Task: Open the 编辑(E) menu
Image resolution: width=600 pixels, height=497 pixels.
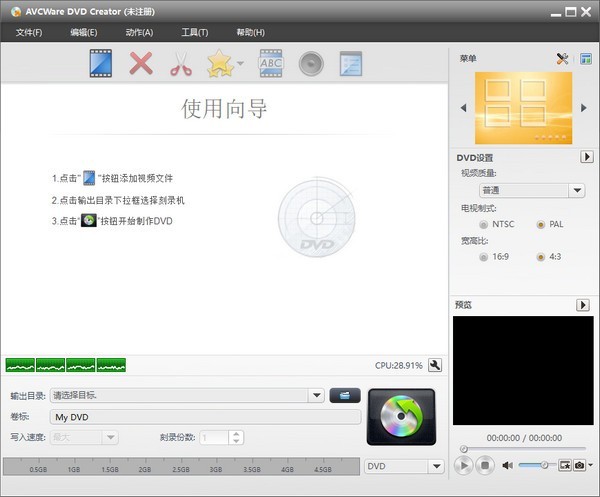Action: point(84,33)
